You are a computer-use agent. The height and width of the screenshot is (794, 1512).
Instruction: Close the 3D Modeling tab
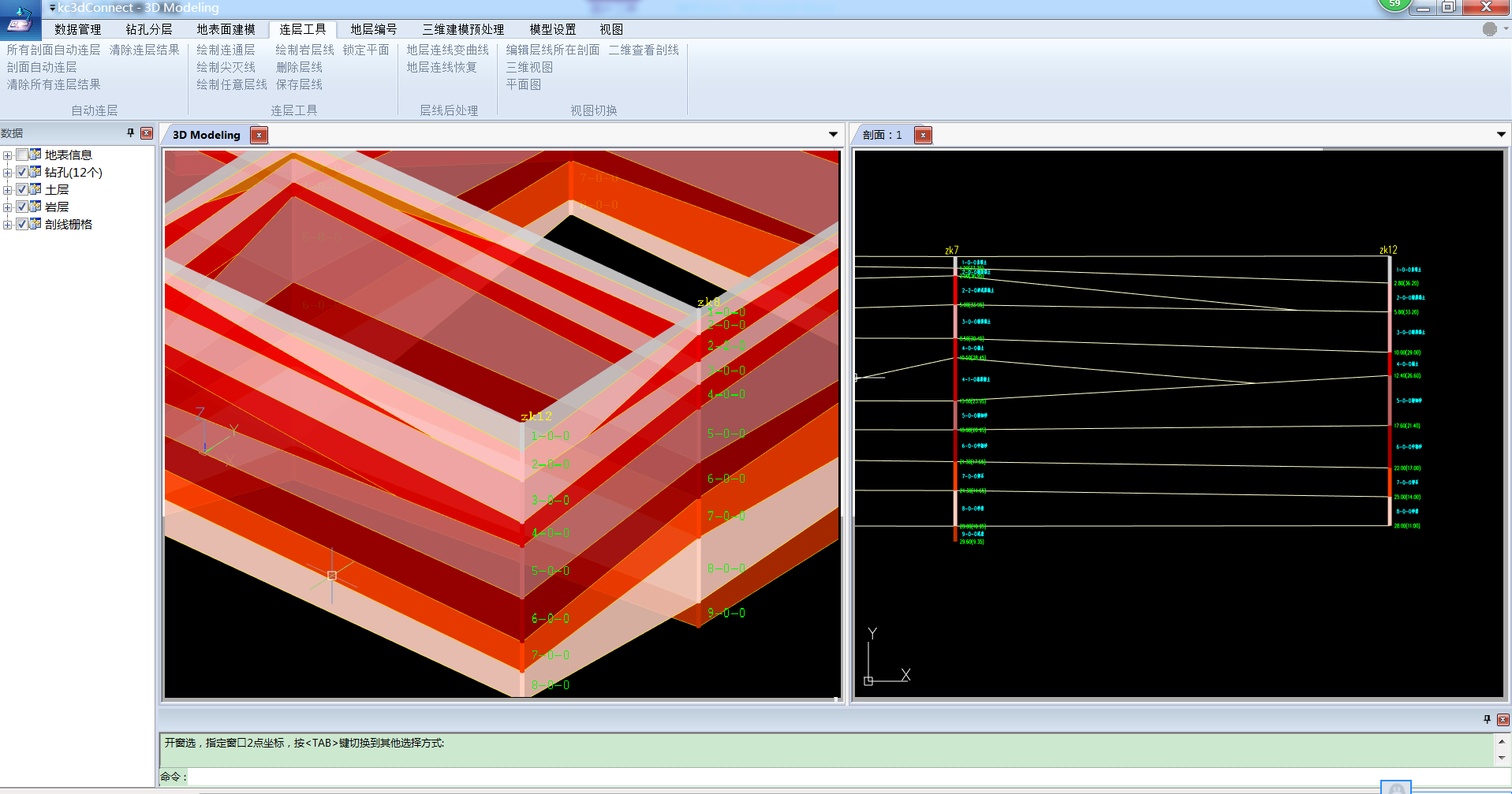coord(259,135)
